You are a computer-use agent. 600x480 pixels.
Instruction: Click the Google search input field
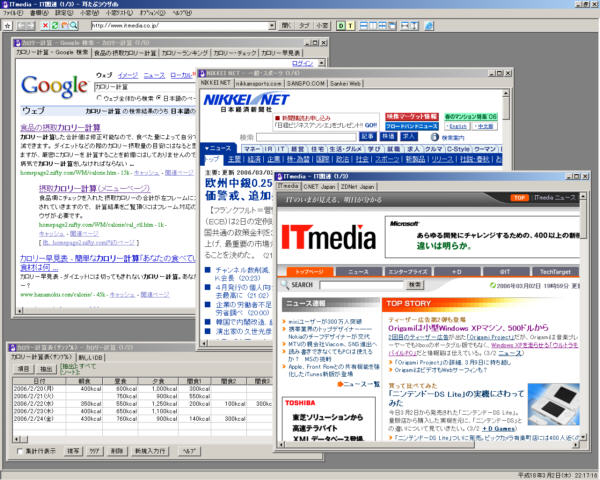click(x=145, y=87)
